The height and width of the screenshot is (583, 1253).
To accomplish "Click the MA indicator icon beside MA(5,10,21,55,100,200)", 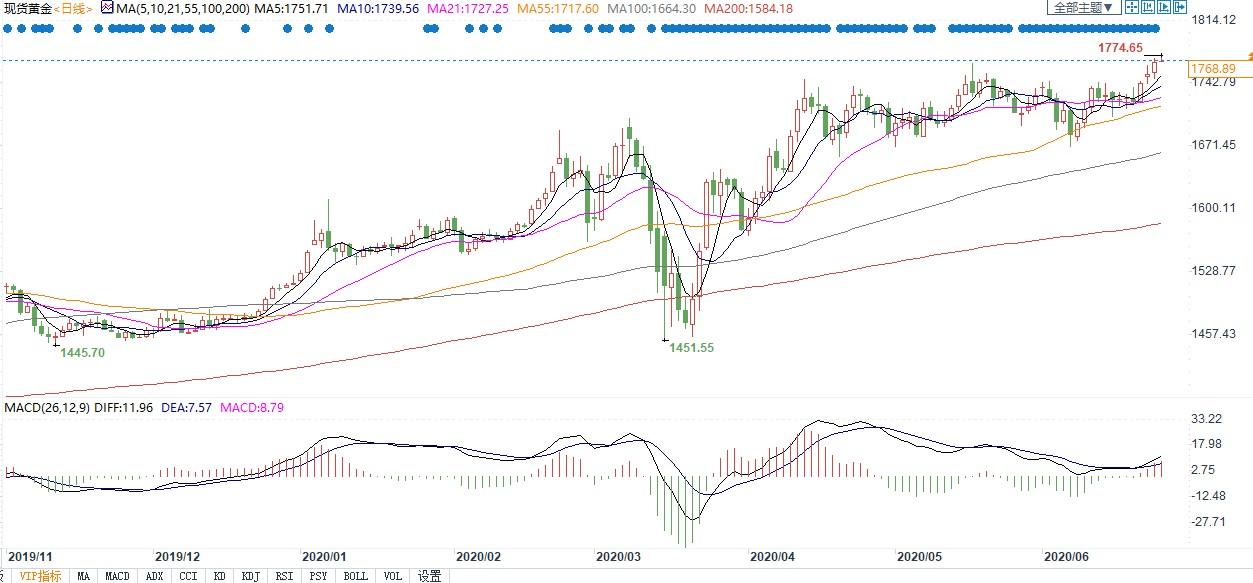I will coord(106,8).
